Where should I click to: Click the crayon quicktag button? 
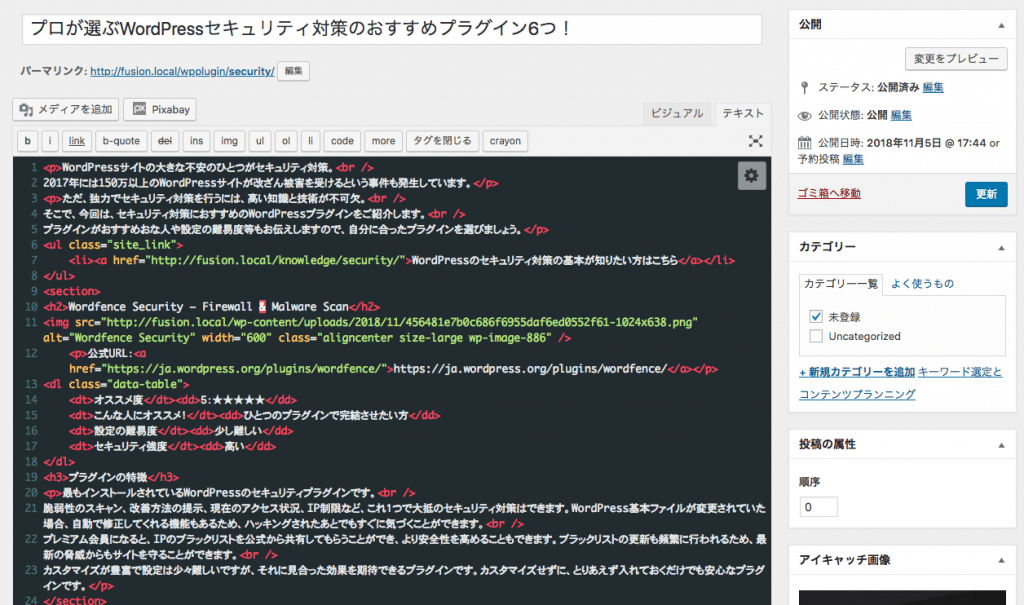pyautogui.click(x=505, y=141)
